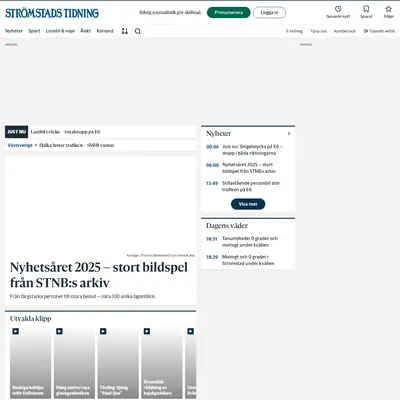This screenshot has height=400, width=400.
Task: Open the 00:46 Singelolycka på E6 news item
Action: [248, 150]
